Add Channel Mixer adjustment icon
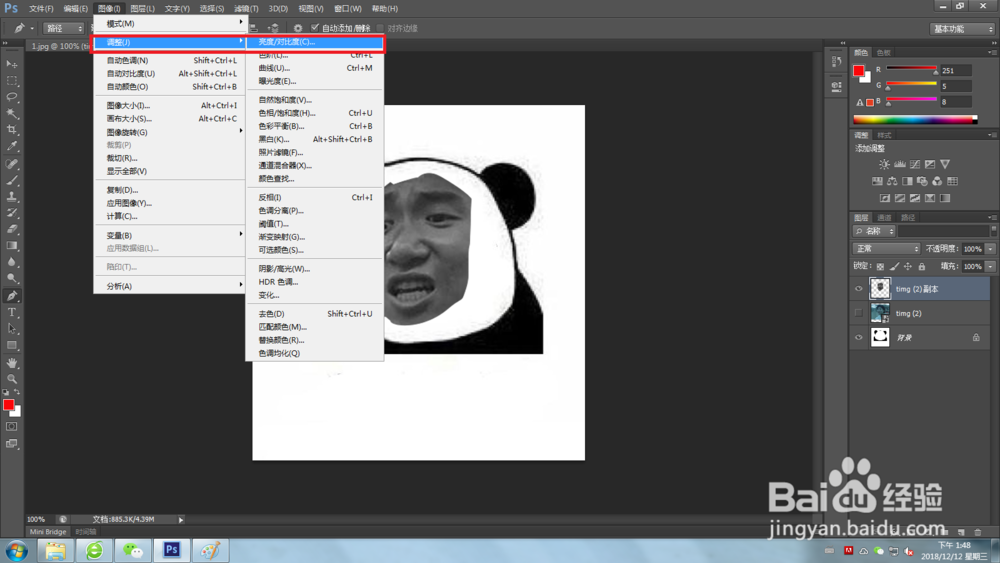The width and height of the screenshot is (1000, 563). pyautogui.click(x=937, y=181)
